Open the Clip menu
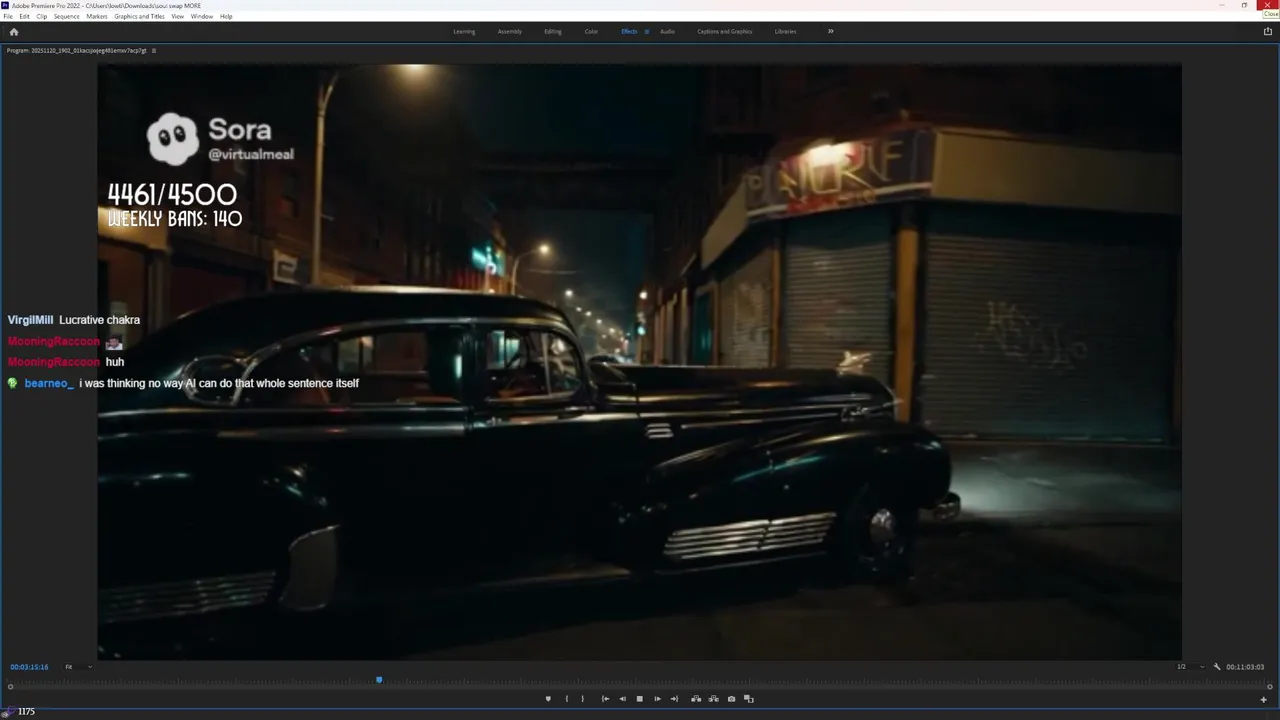 [41, 16]
